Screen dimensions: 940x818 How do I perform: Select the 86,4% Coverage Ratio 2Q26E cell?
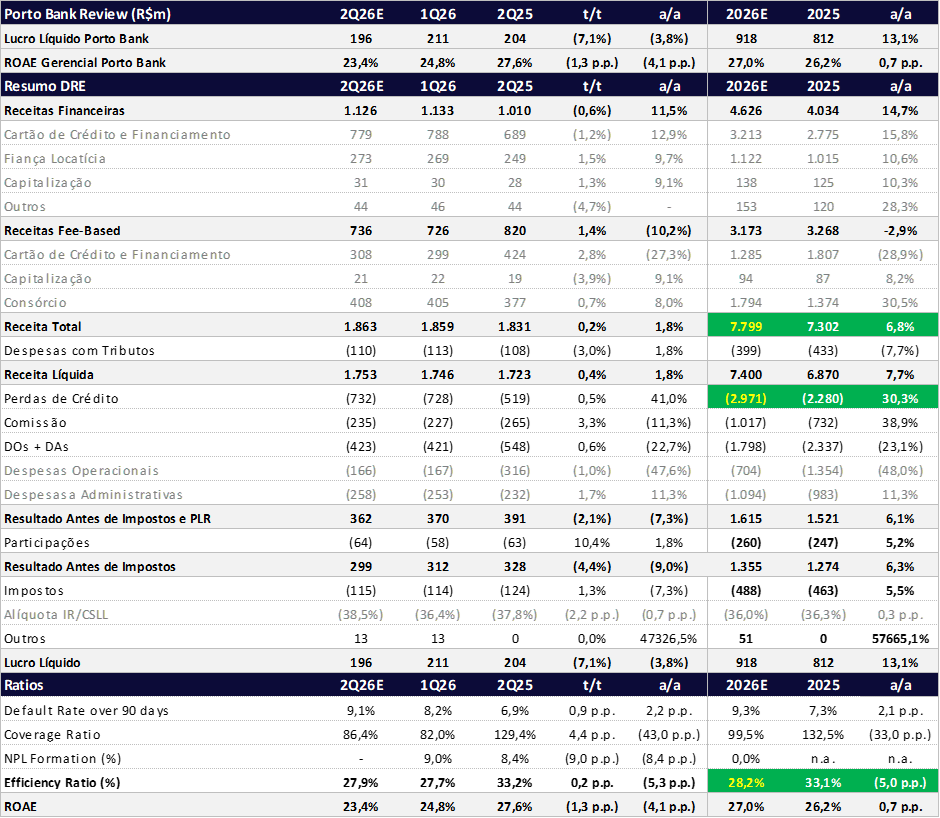tap(360, 734)
